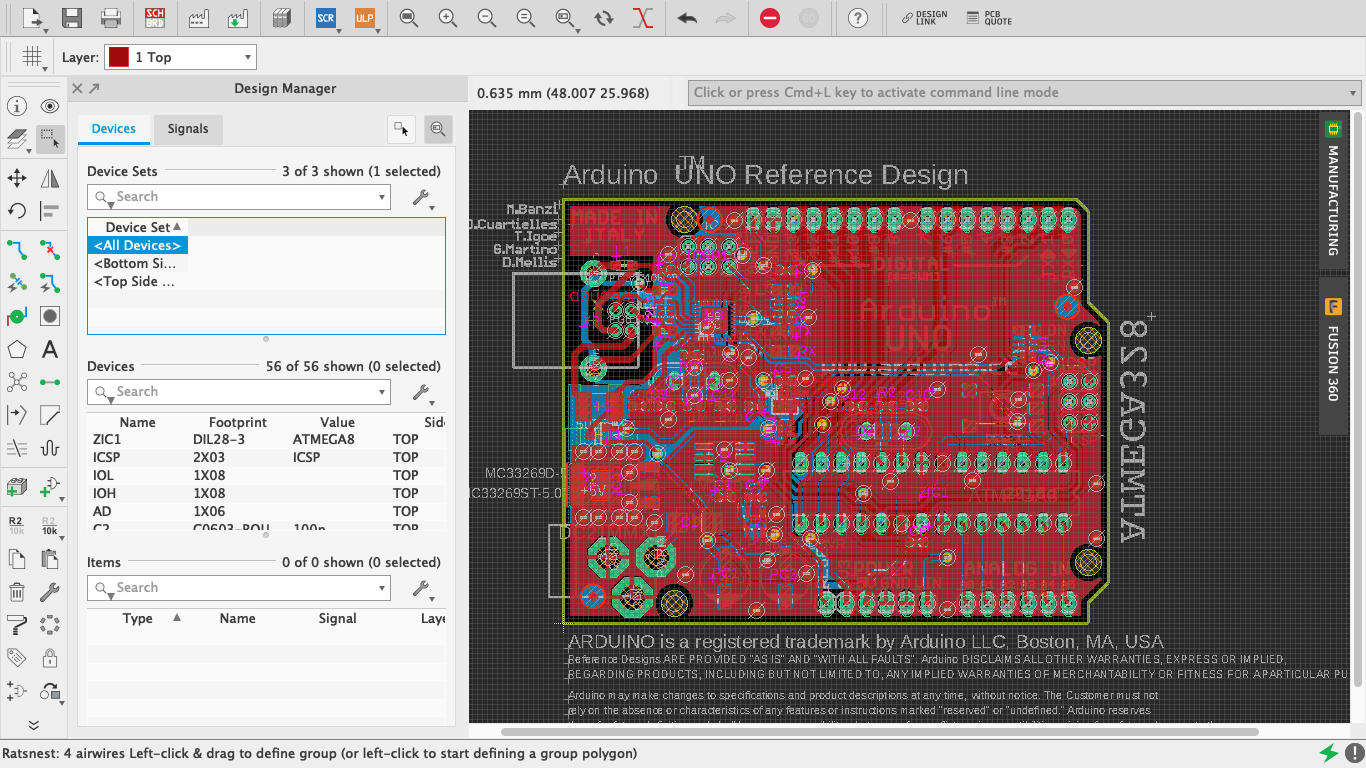Select the ZIC1 device row
Image resolution: width=1366 pixels, height=768 pixels.
(266, 439)
